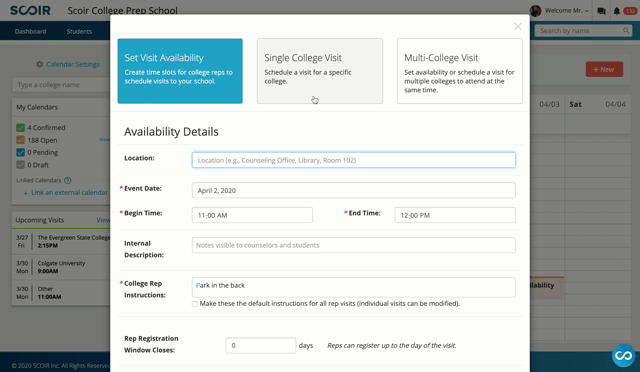Go to the Students menu item
The width and height of the screenshot is (640, 372).
coord(79,31)
